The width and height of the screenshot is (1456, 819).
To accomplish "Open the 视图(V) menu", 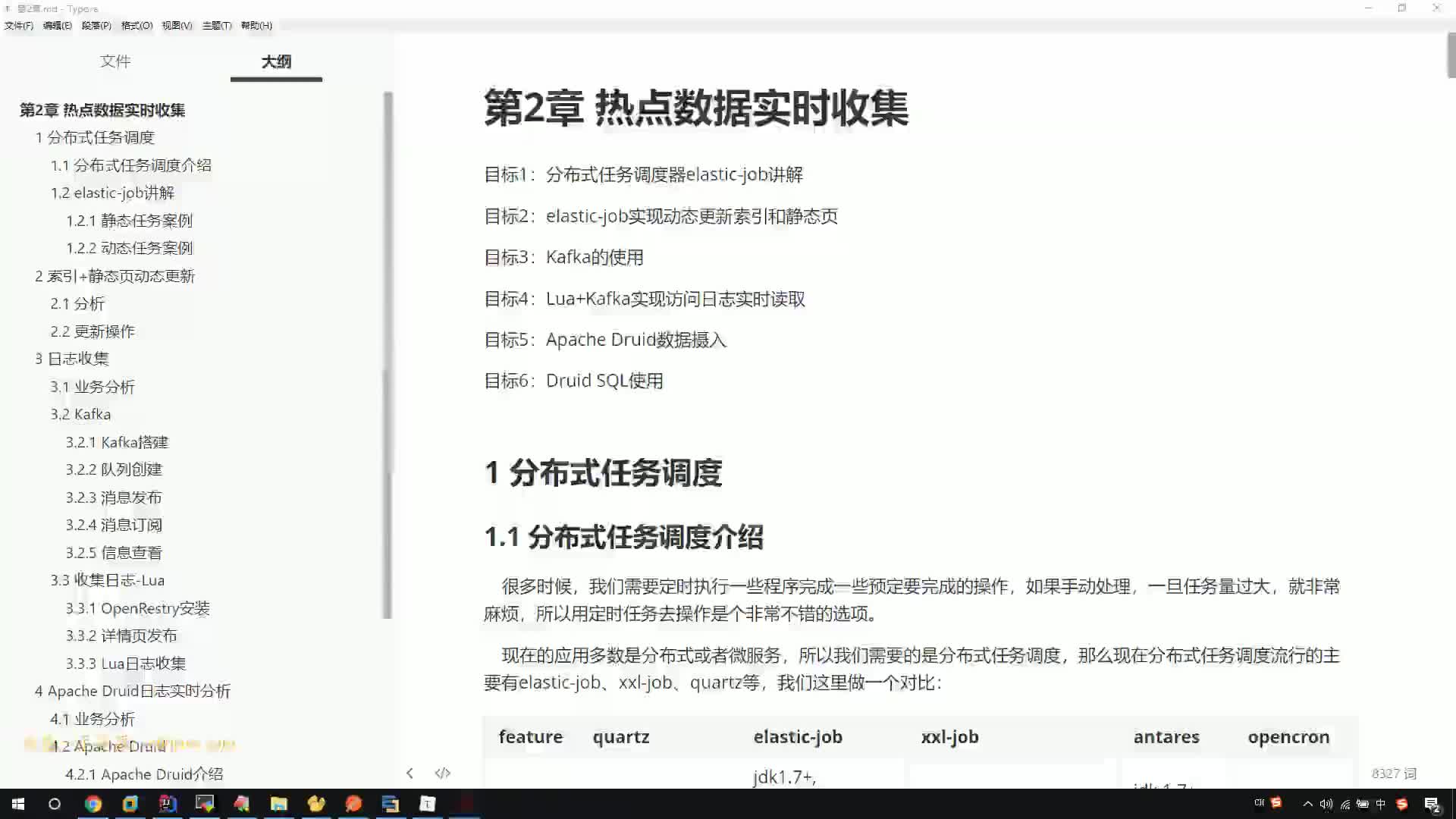I will point(177,25).
